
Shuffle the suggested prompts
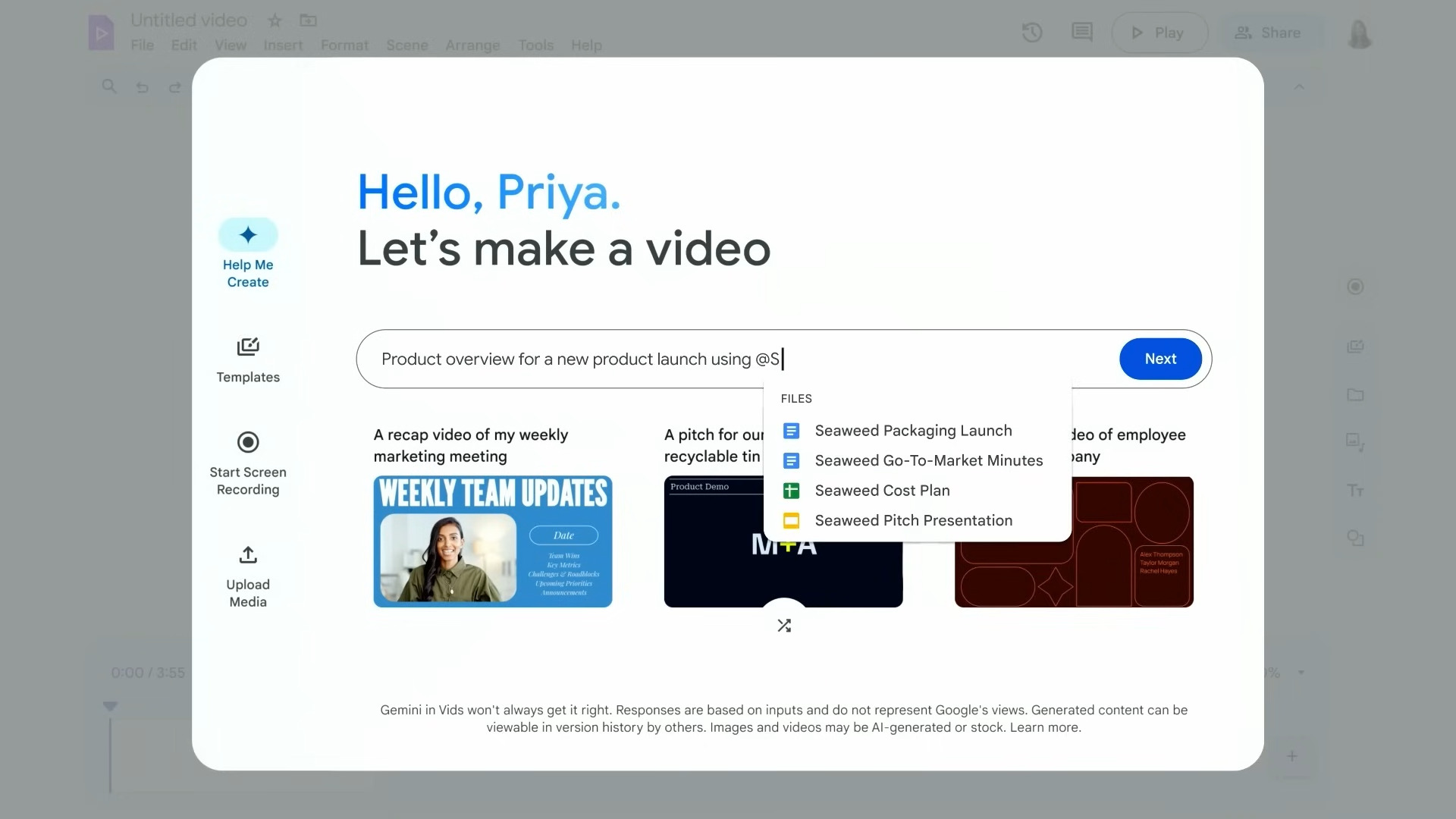tap(784, 626)
